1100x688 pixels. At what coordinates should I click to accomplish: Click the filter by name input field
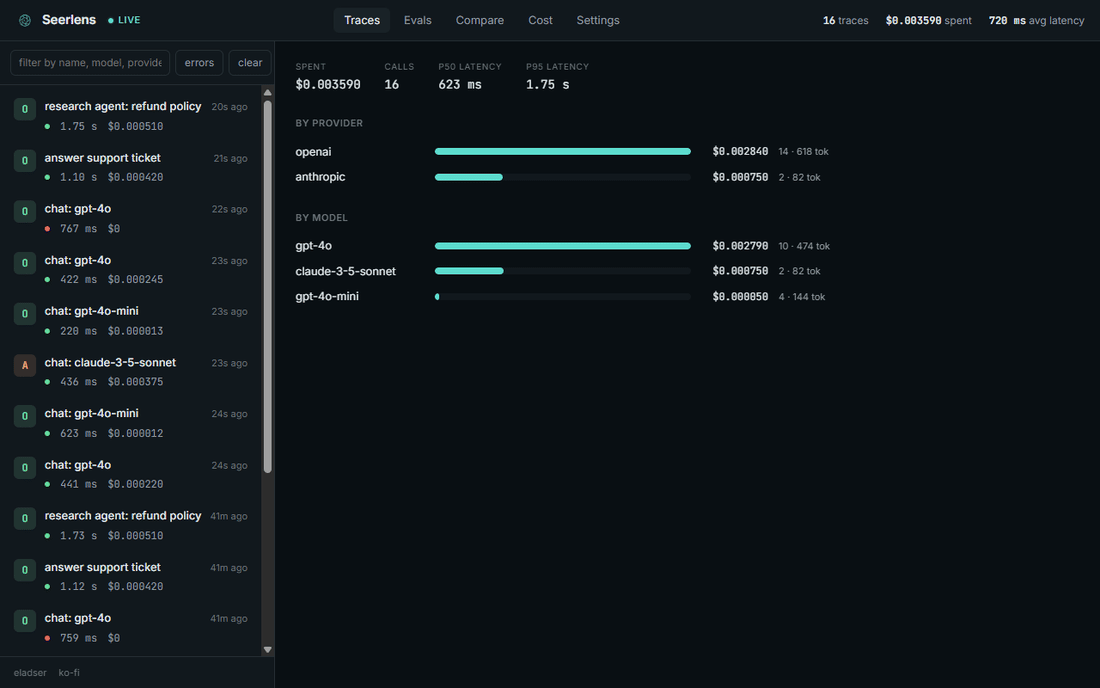[x=90, y=62]
